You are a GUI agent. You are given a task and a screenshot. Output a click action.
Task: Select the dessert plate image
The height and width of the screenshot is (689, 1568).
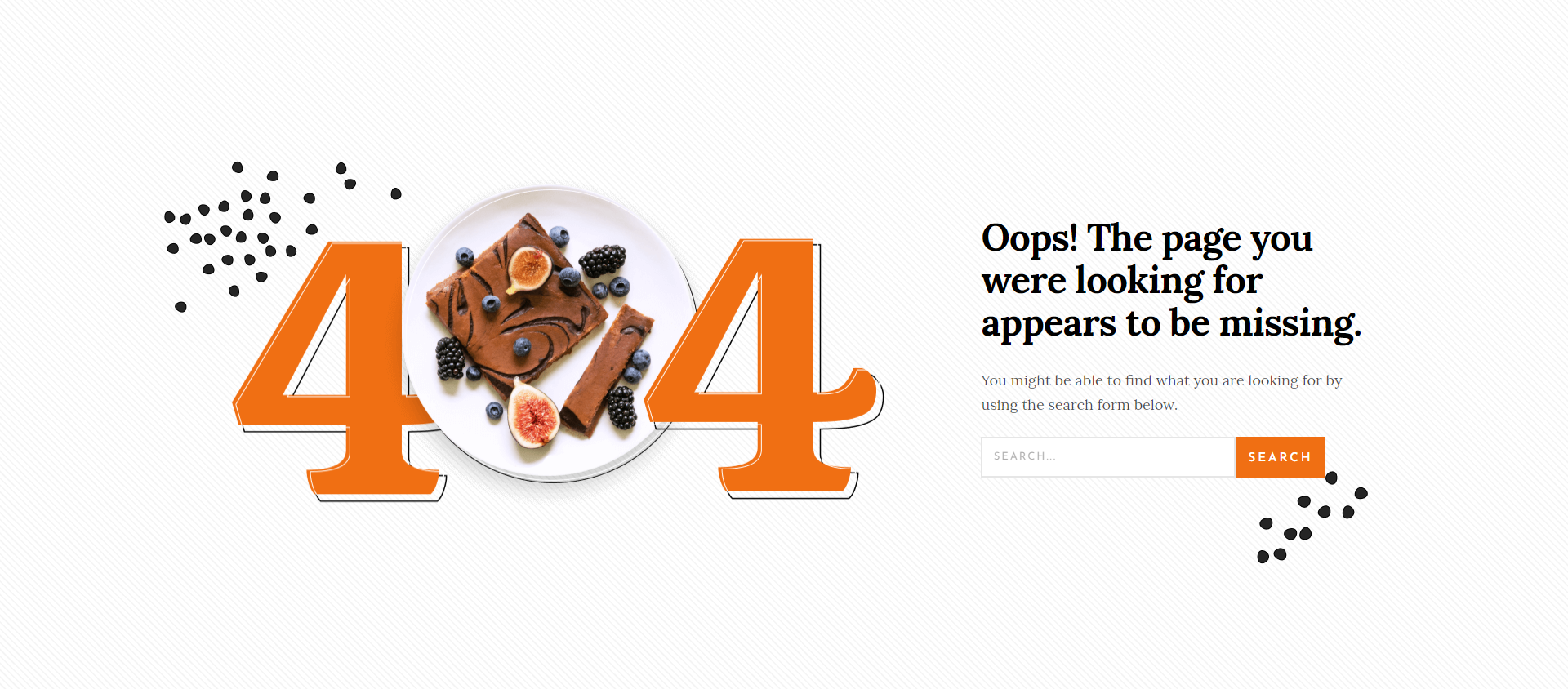pyautogui.click(x=551, y=335)
